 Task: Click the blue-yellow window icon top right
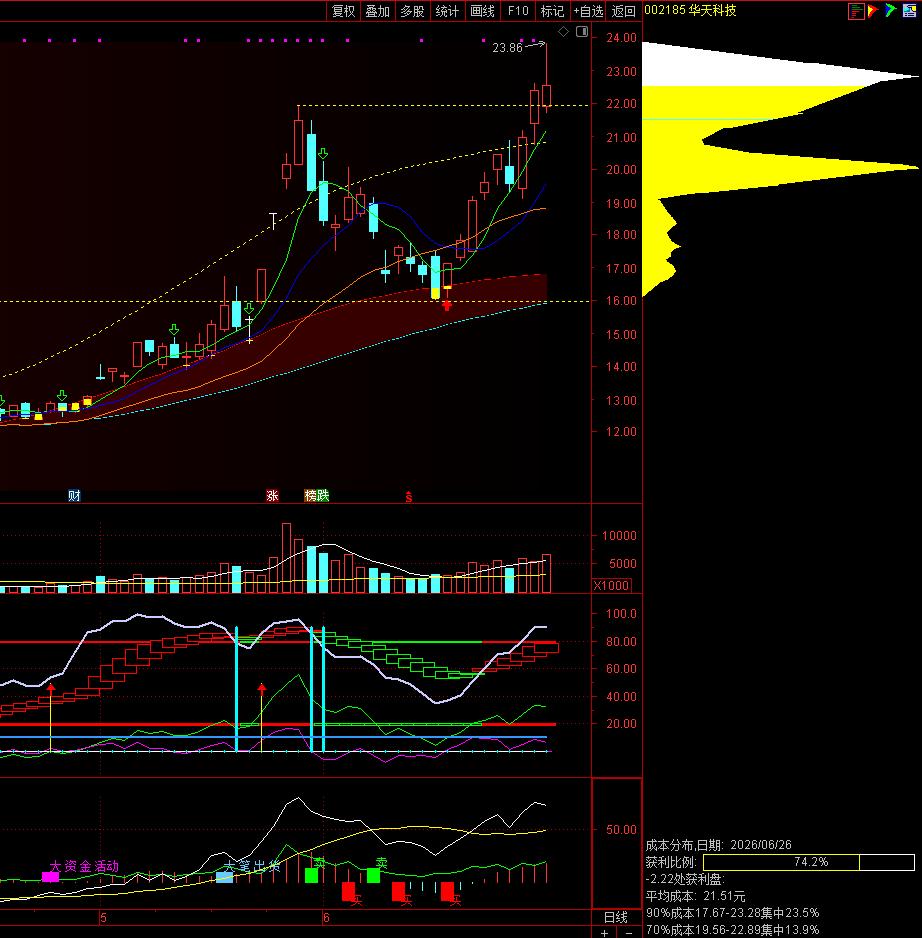[909, 11]
